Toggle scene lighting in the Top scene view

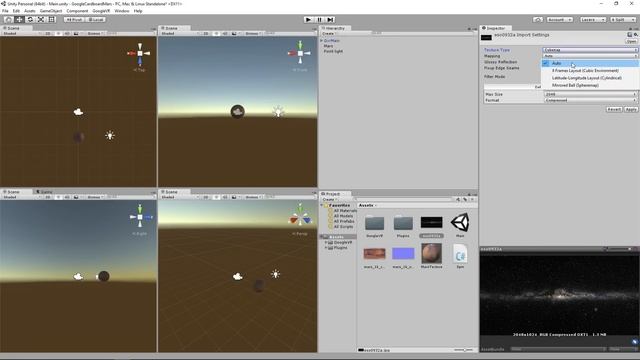tap(58, 33)
